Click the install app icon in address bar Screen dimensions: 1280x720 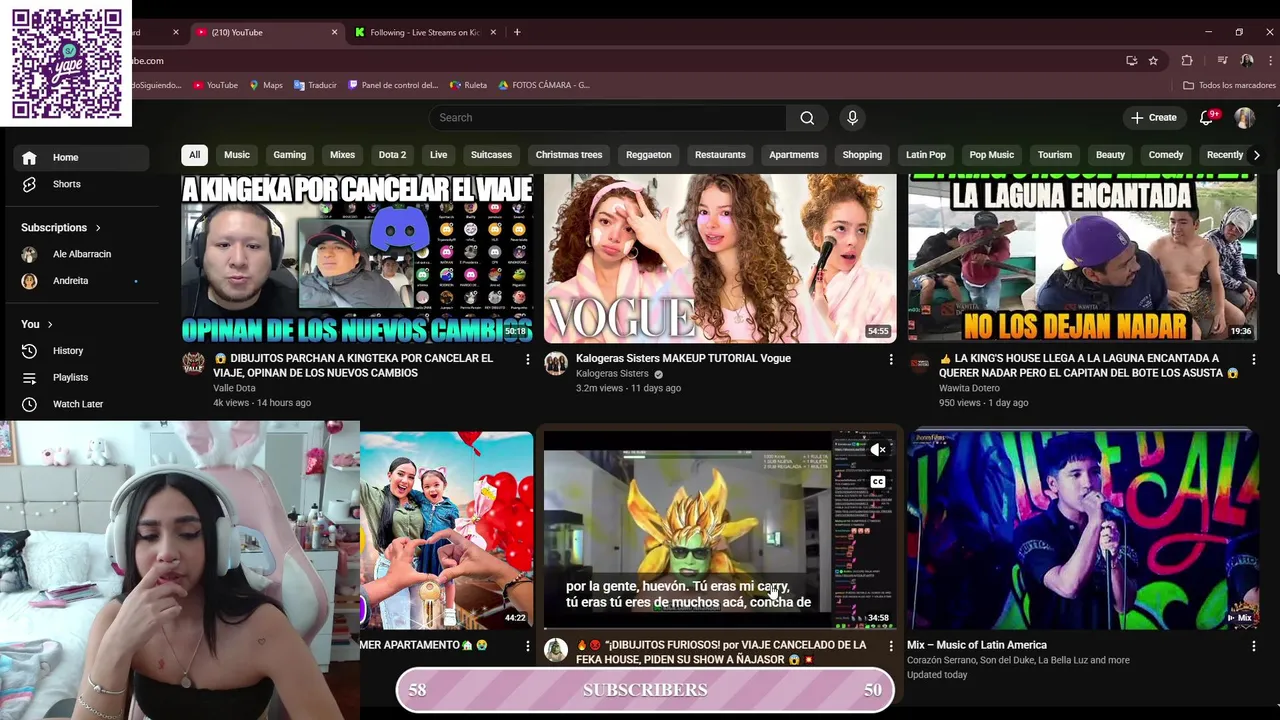(x=1131, y=61)
